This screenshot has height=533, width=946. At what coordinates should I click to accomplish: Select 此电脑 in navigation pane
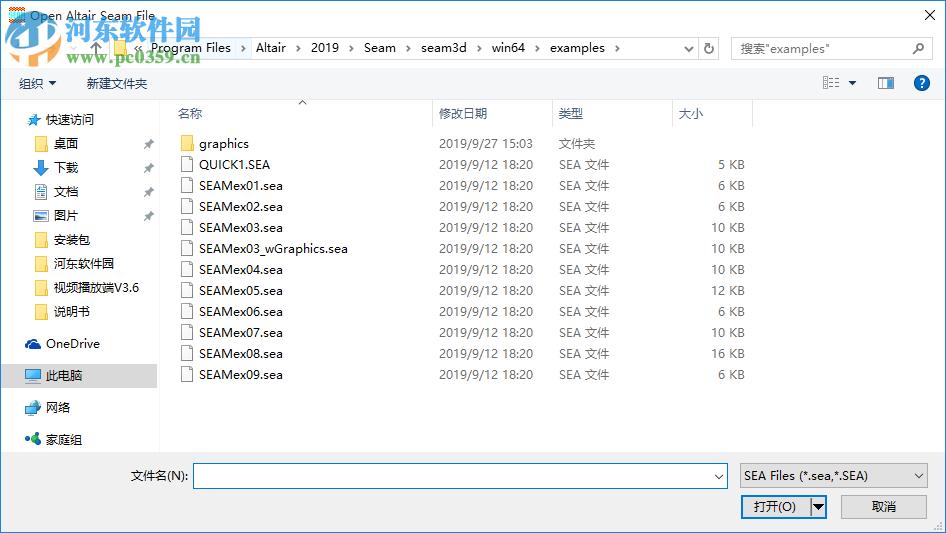click(x=63, y=375)
